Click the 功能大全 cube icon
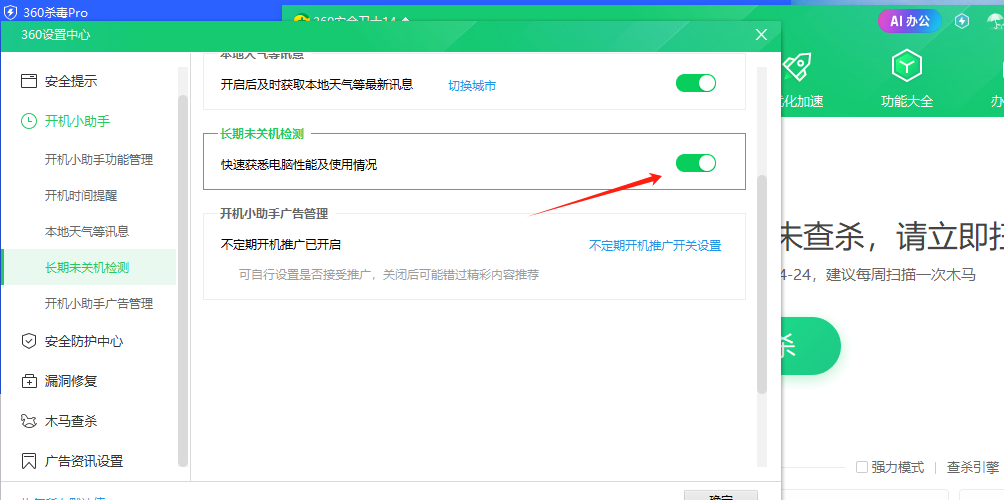1004x500 pixels. [907, 65]
